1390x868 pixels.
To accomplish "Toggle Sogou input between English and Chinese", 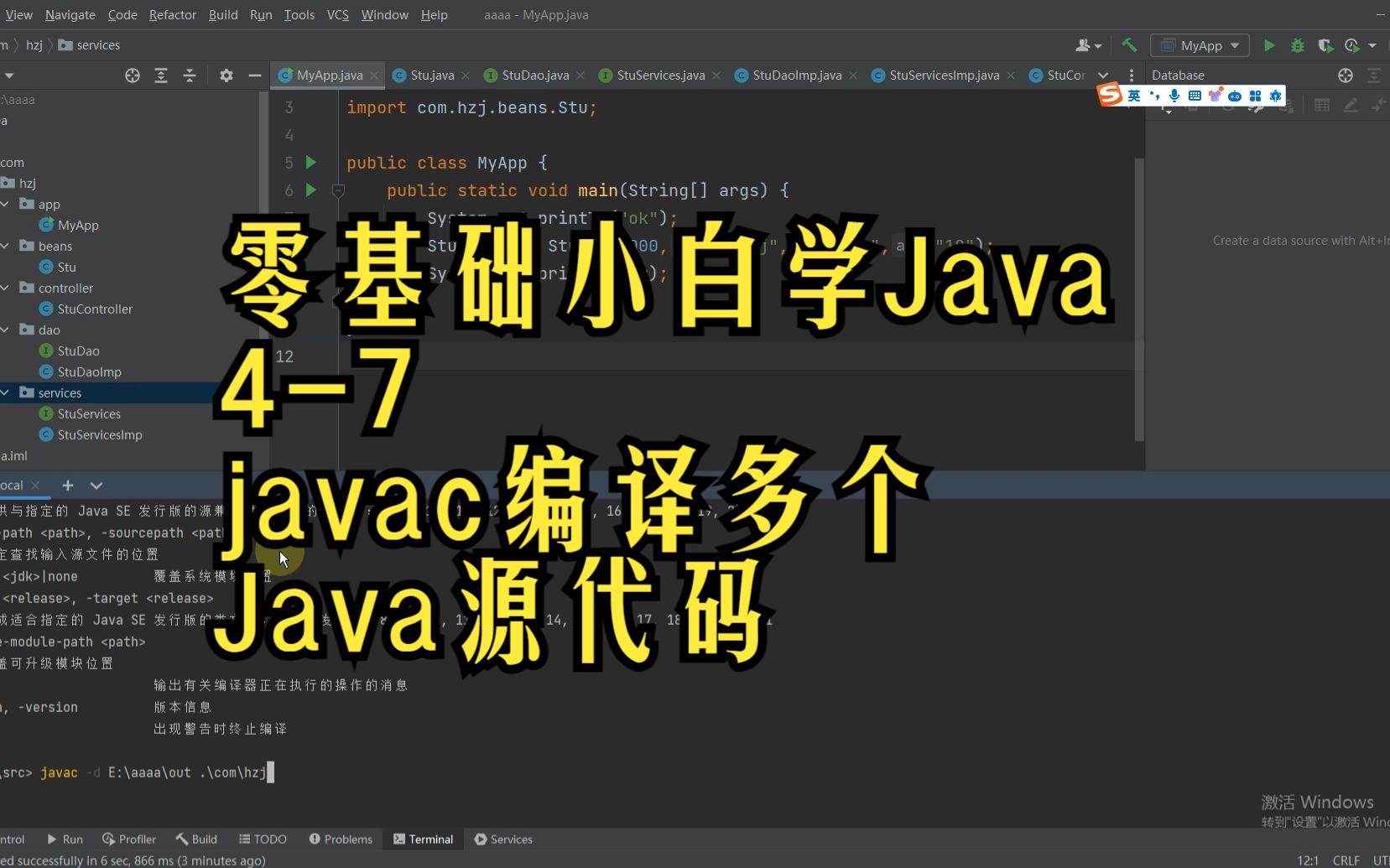I will [x=1133, y=96].
